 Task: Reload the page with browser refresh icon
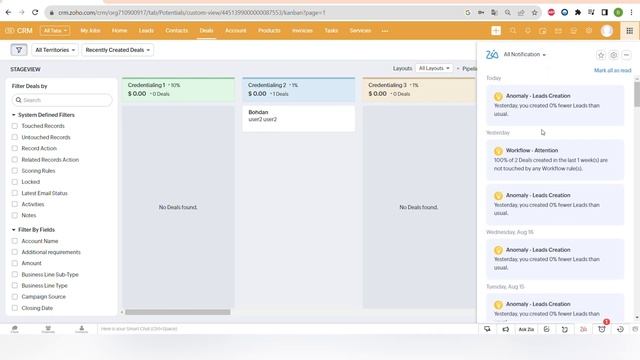coord(35,13)
